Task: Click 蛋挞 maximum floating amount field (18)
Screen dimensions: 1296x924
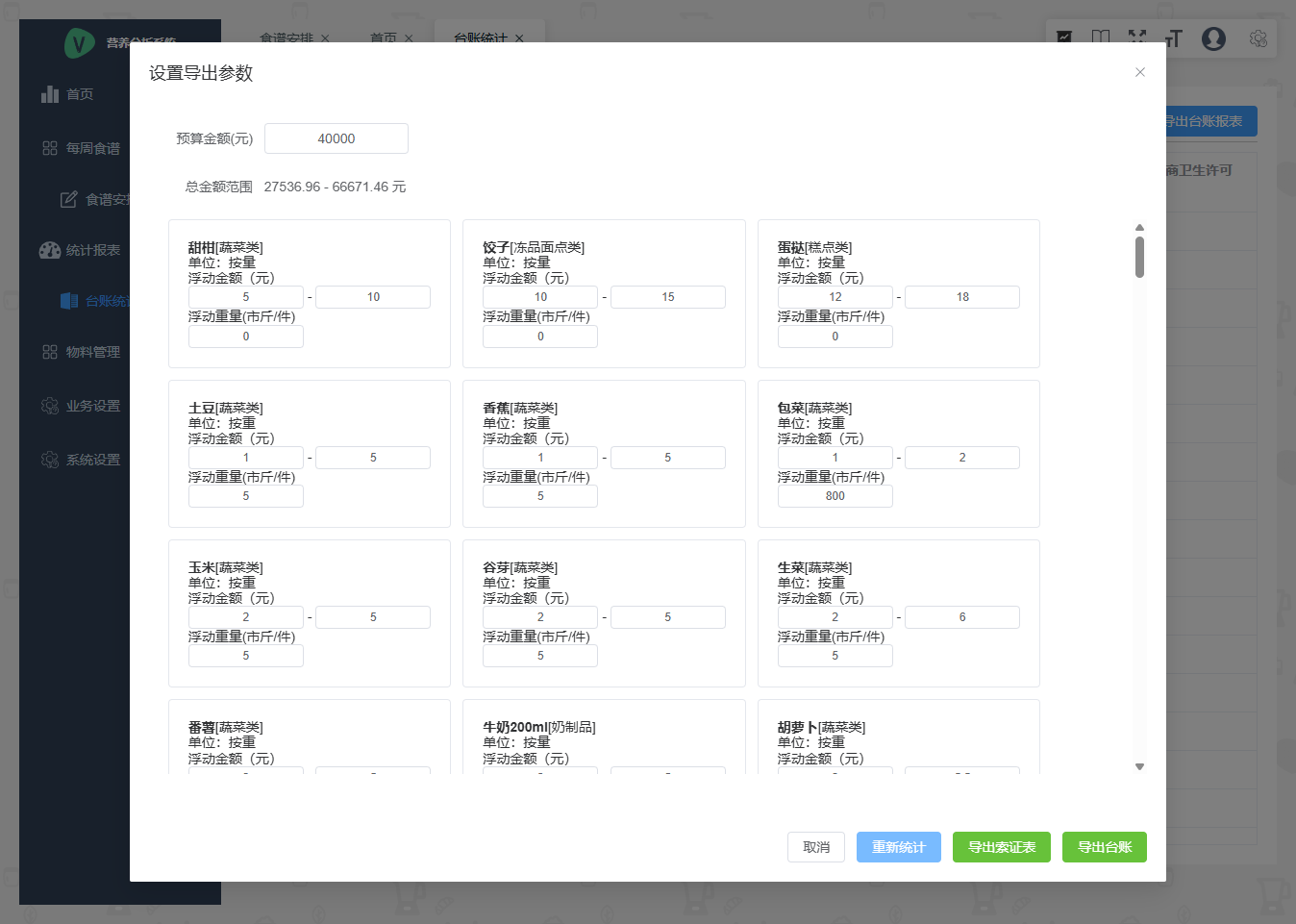Action: pyautogui.click(x=962, y=297)
